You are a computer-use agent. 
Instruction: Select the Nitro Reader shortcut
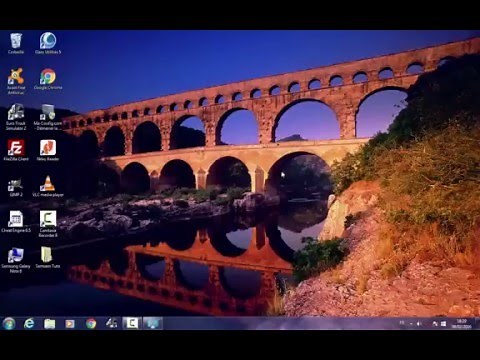pyautogui.click(x=48, y=150)
